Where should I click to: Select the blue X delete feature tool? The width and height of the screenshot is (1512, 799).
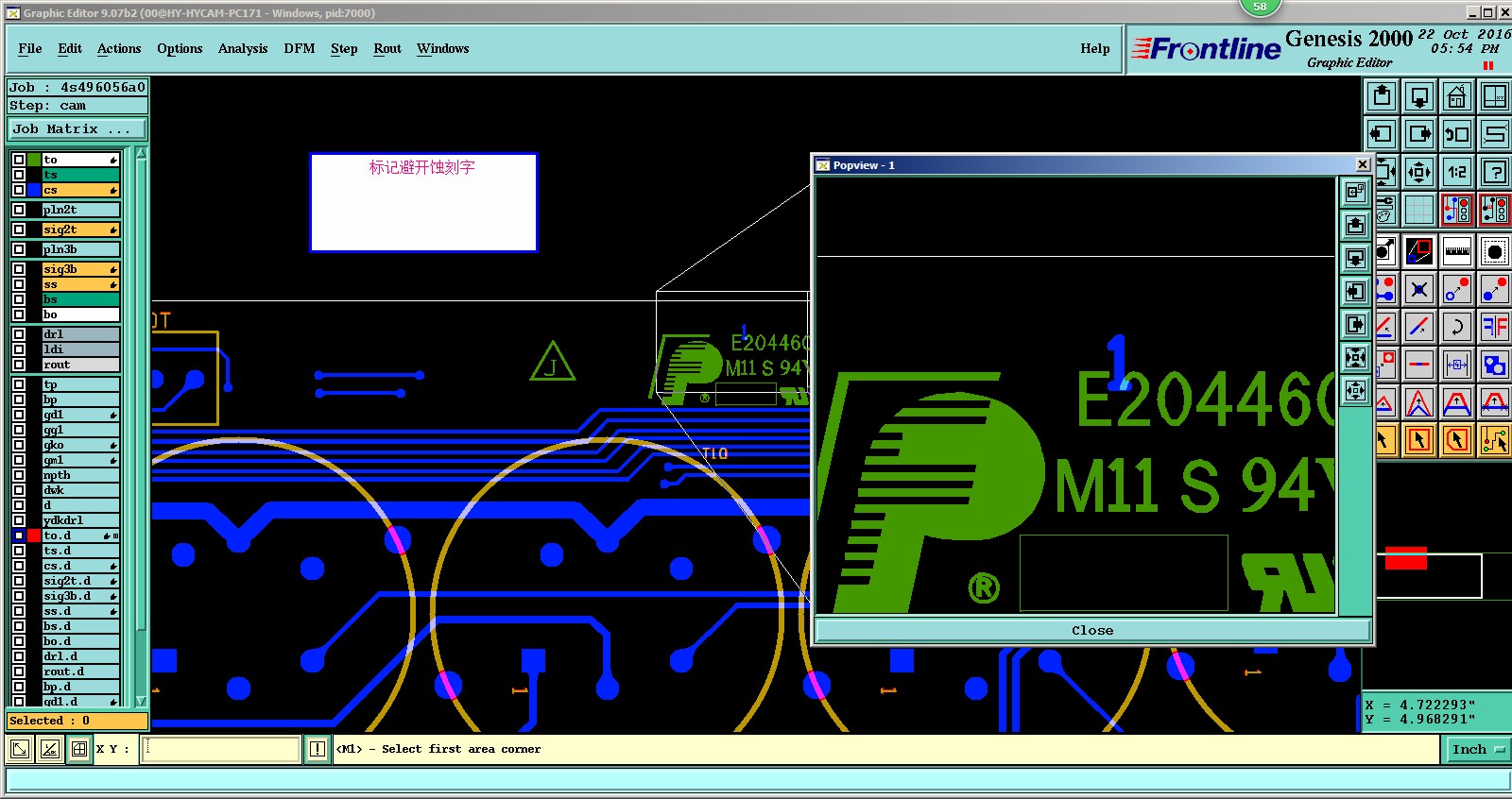point(1419,289)
